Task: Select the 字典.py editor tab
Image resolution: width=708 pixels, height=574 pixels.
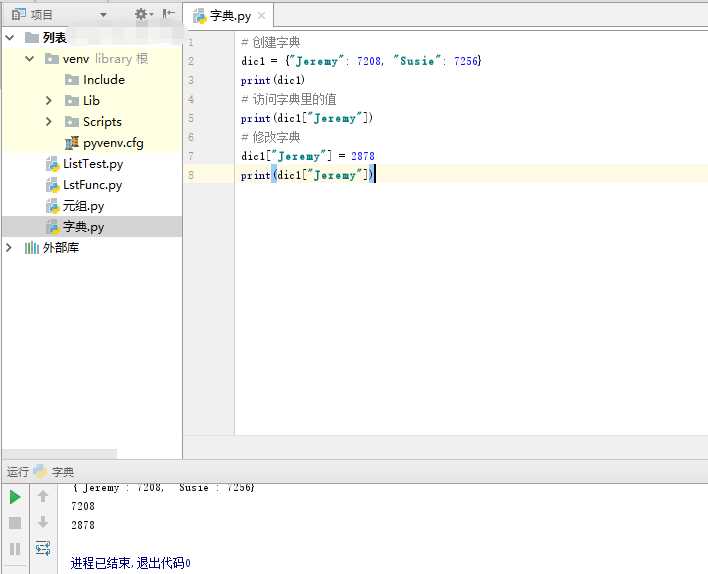Action: pos(228,16)
